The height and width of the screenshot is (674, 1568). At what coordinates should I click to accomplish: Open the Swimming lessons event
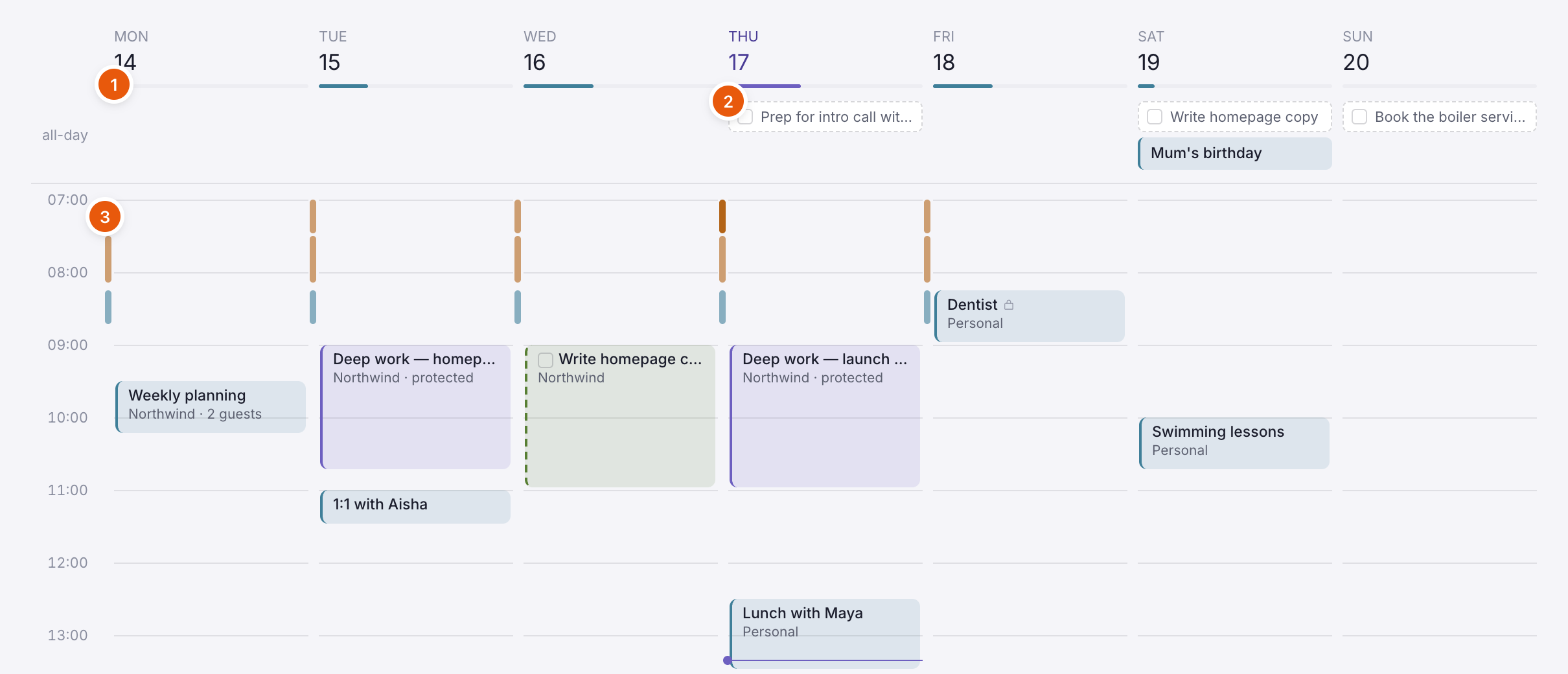pos(1234,443)
